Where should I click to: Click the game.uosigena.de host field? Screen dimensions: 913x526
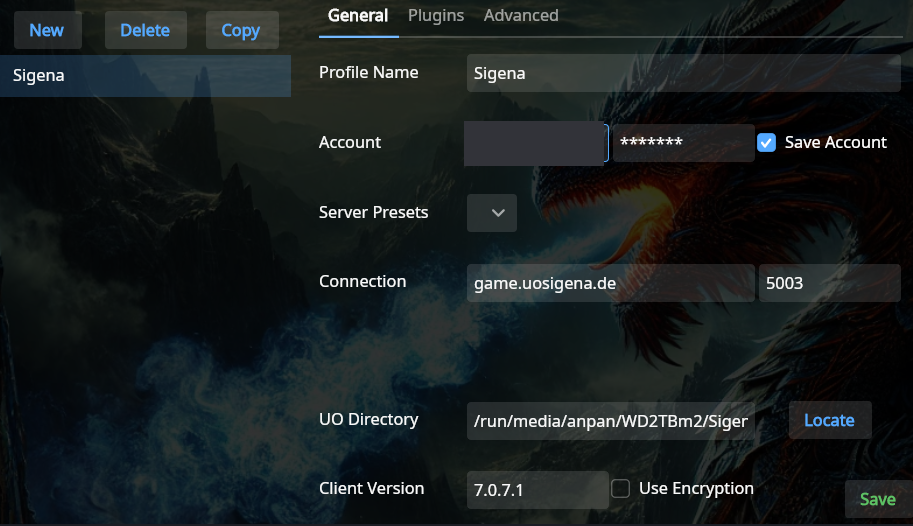point(610,283)
